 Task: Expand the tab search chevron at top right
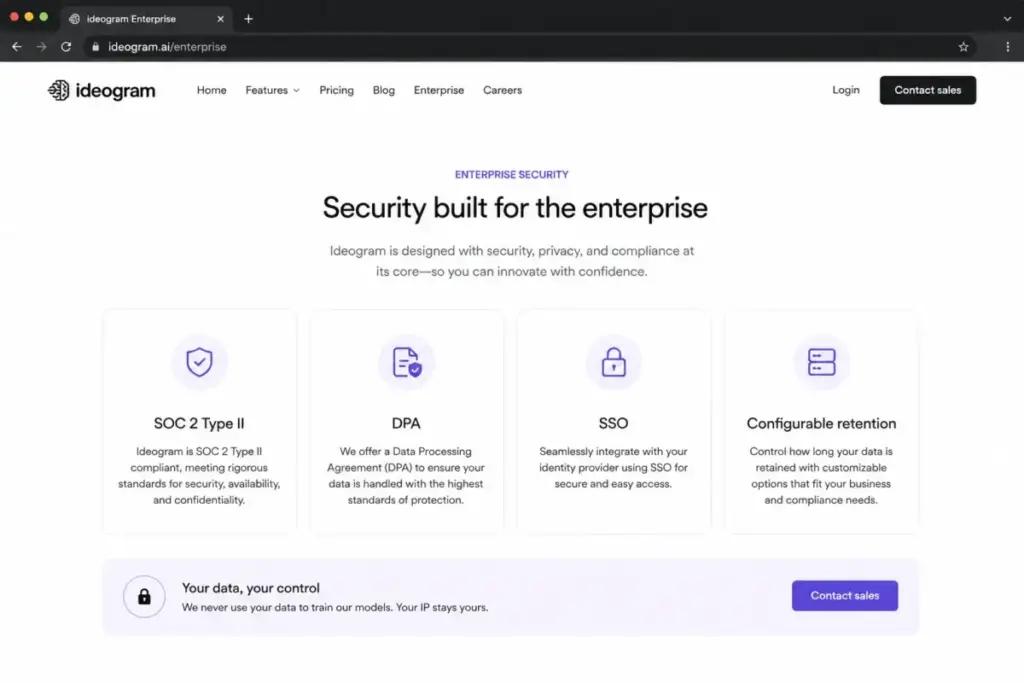click(x=1007, y=19)
